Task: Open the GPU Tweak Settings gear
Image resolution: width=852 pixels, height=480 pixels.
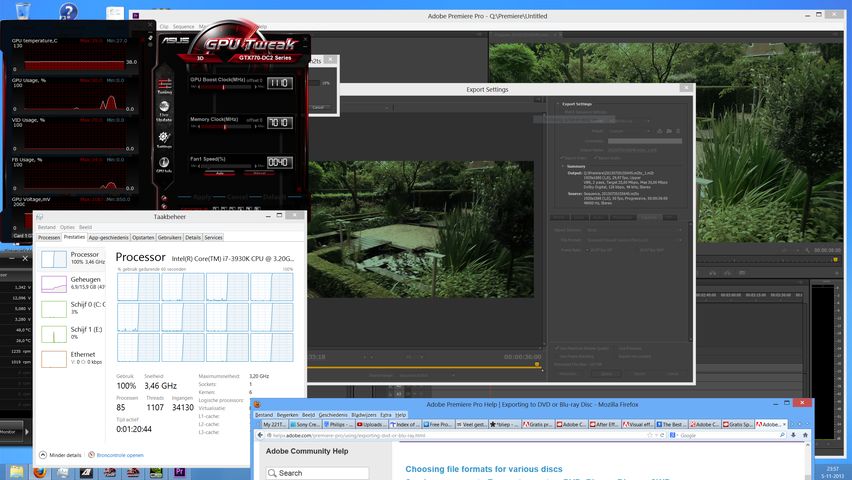Action: [x=164, y=139]
